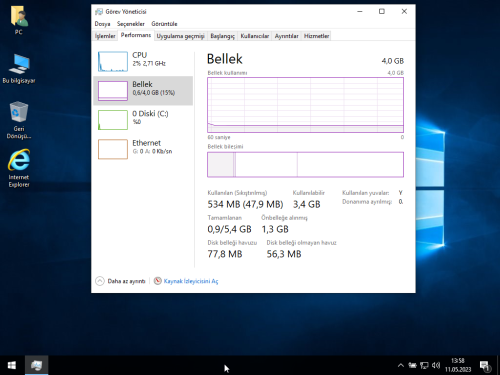
Task: Click the 0,6/4,0 GB (15%) text
Action: pyautogui.click(x=154, y=93)
